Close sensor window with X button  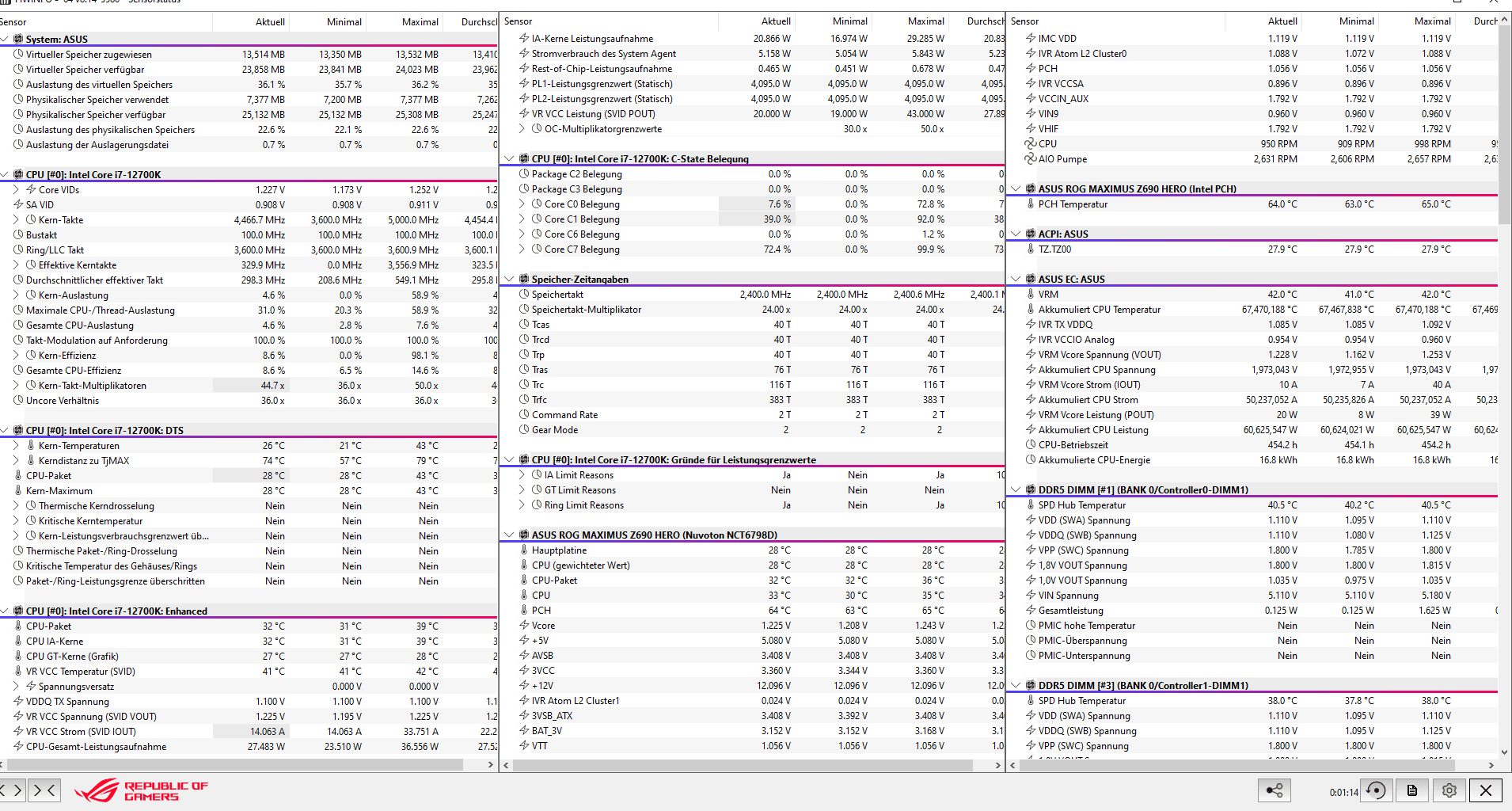[x=1486, y=790]
